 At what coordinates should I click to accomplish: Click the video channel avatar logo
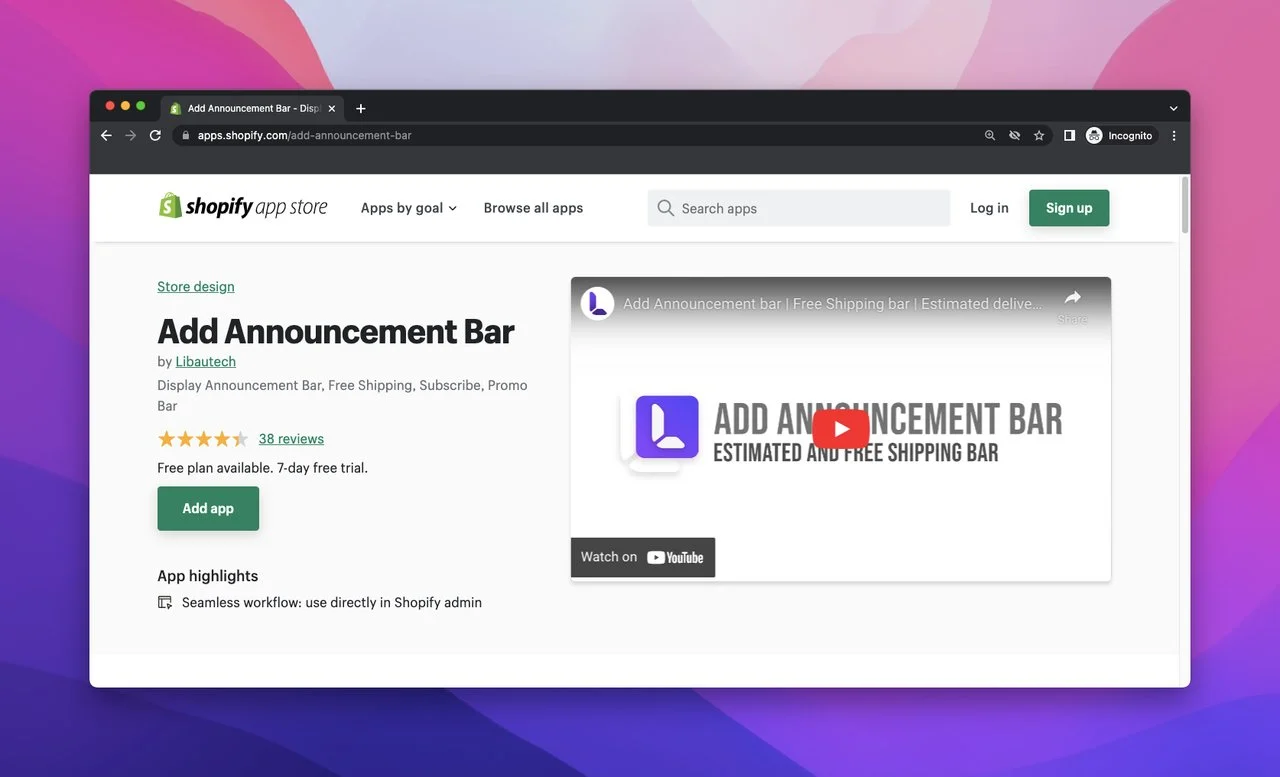click(598, 303)
